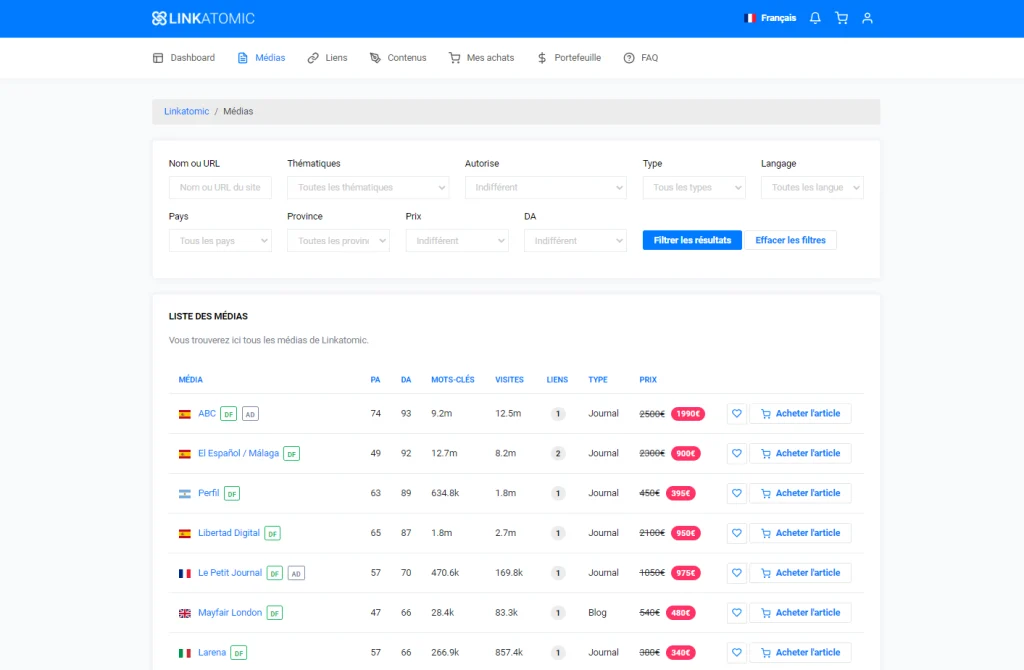
Task: Click the Linkatomic logo
Action: click(203, 18)
